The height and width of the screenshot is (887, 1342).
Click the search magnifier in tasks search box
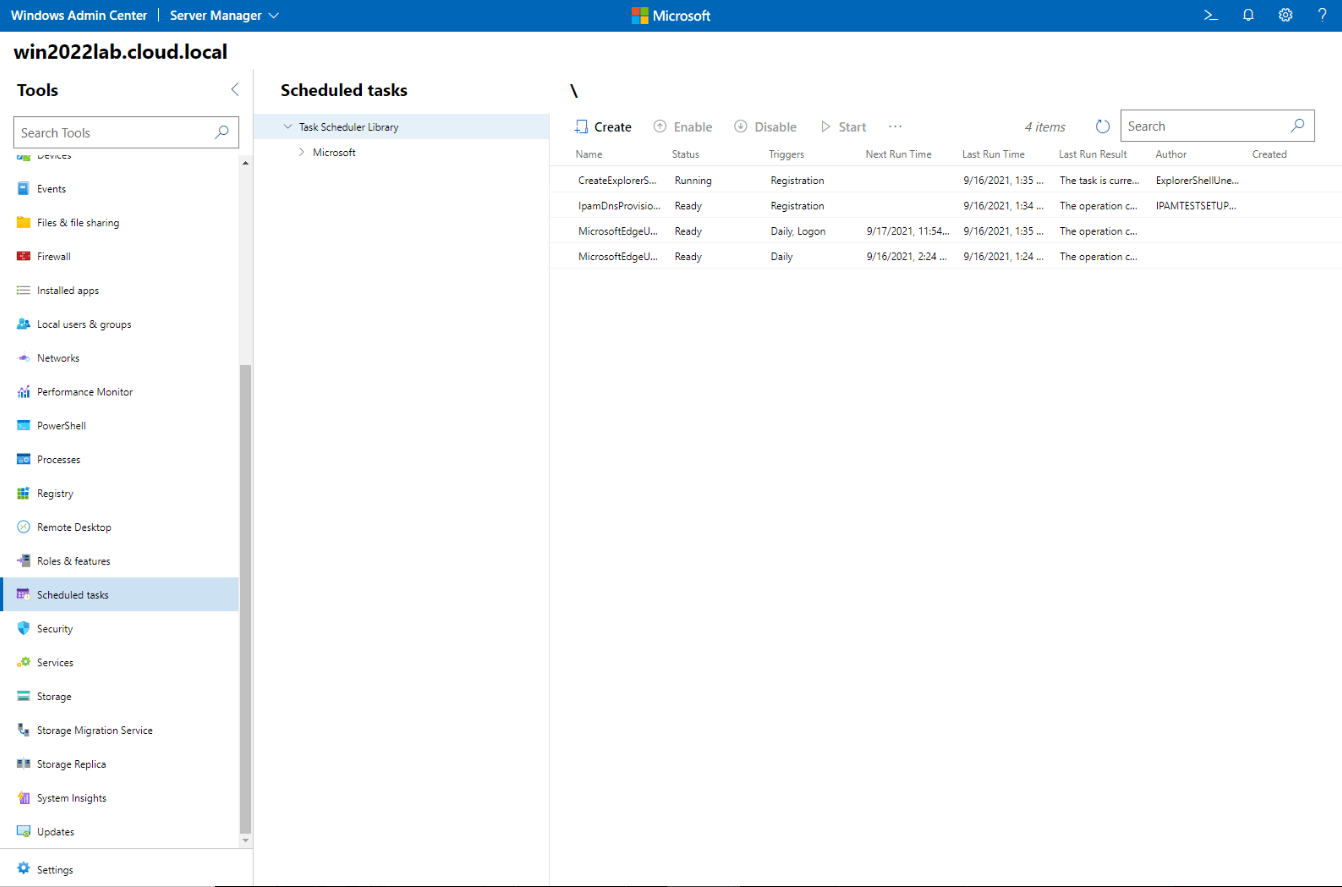pos(1297,126)
